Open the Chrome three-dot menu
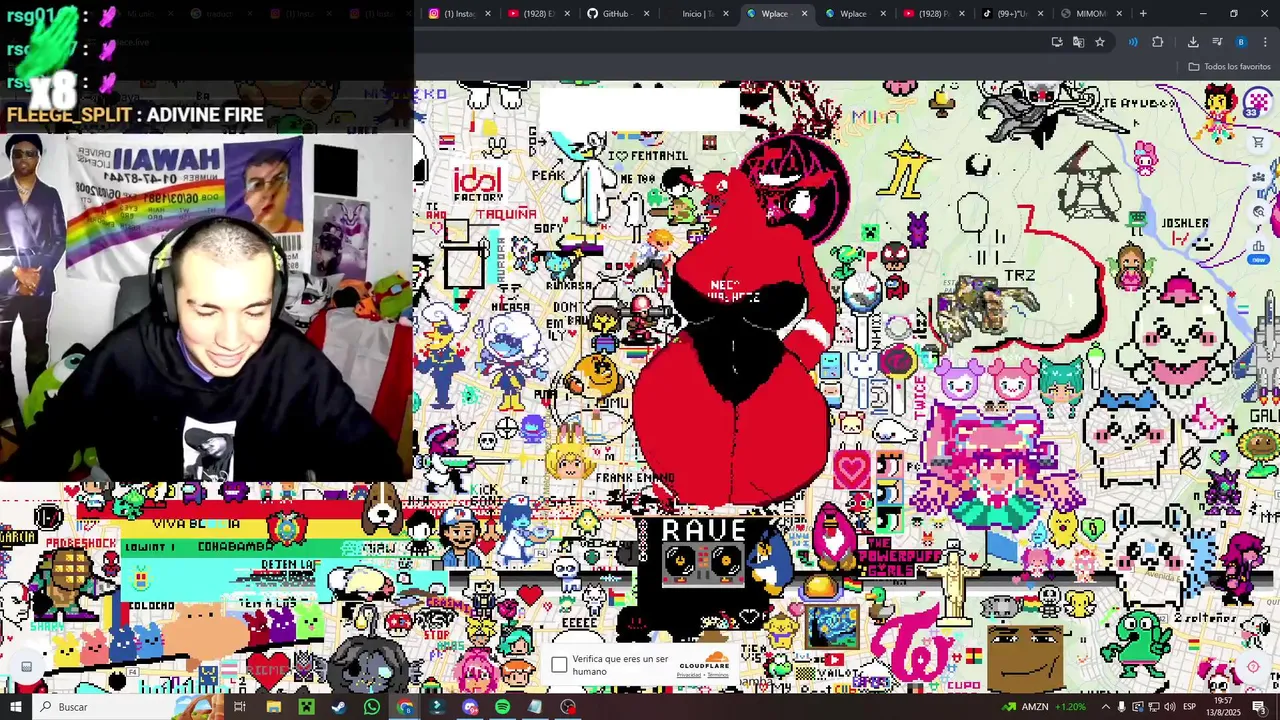Image resolution: width=1280 pixels, height=720 pixels. click(x=1265, y=42)
